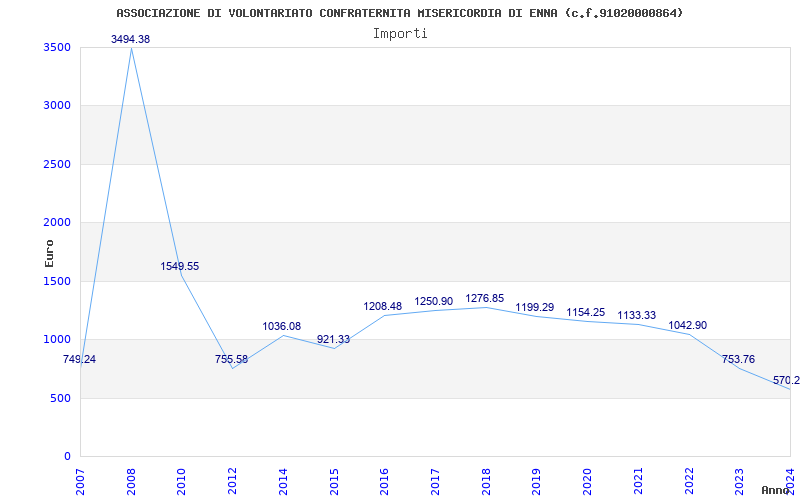Screen dimensions: 800x500
Task: Click the x-axis year label 2007
Action: click(80, 482)
